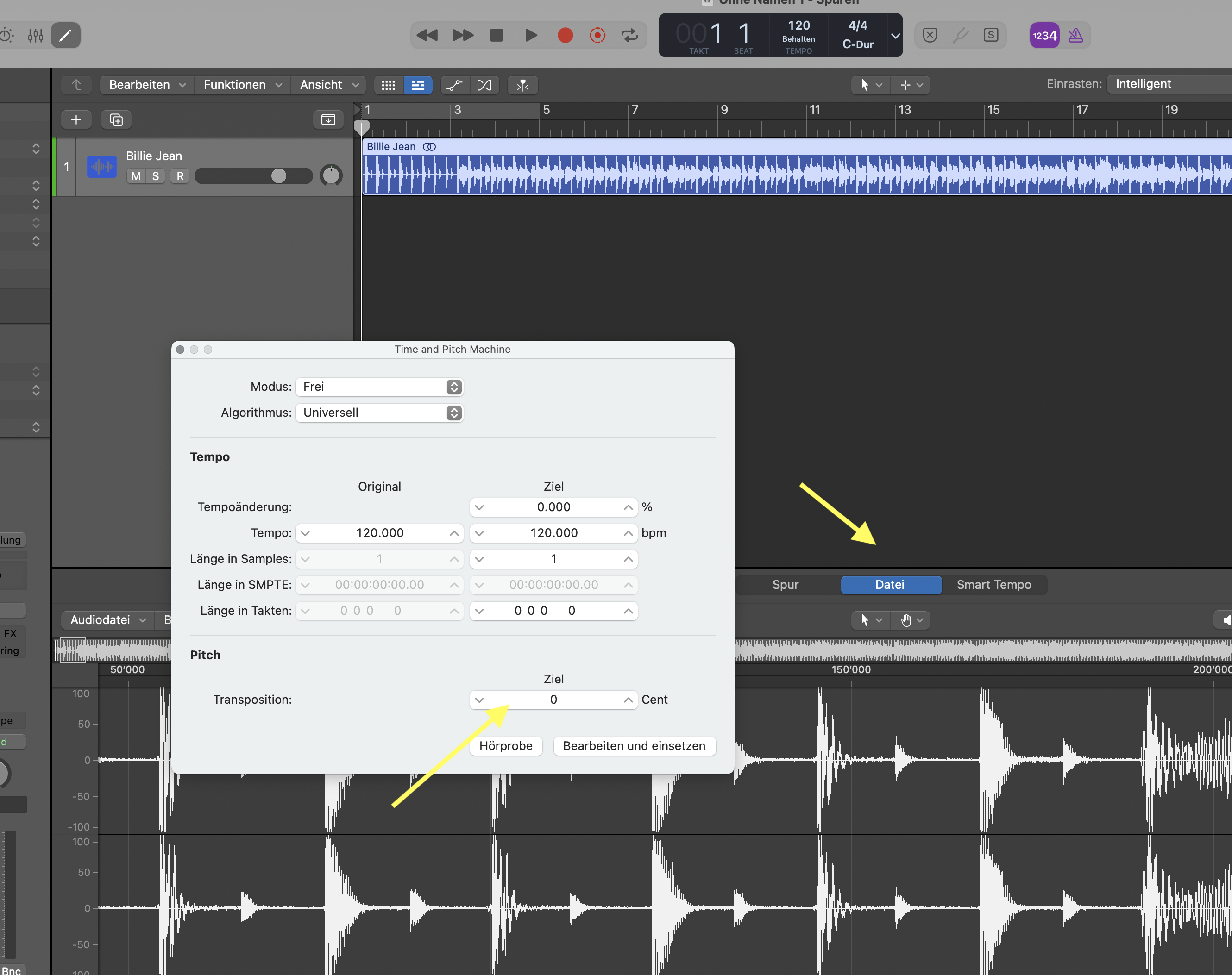The width and height of the screenshot is (1232, 975).
Task: Click the Hörprobe button
Action: pos(505,746)
